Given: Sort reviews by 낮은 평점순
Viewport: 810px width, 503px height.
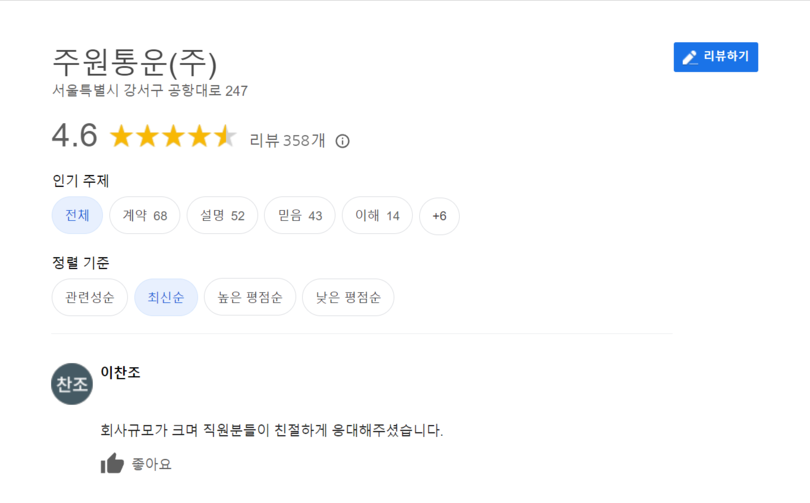Looking at the screenshot, I should (x=348, y=297).
